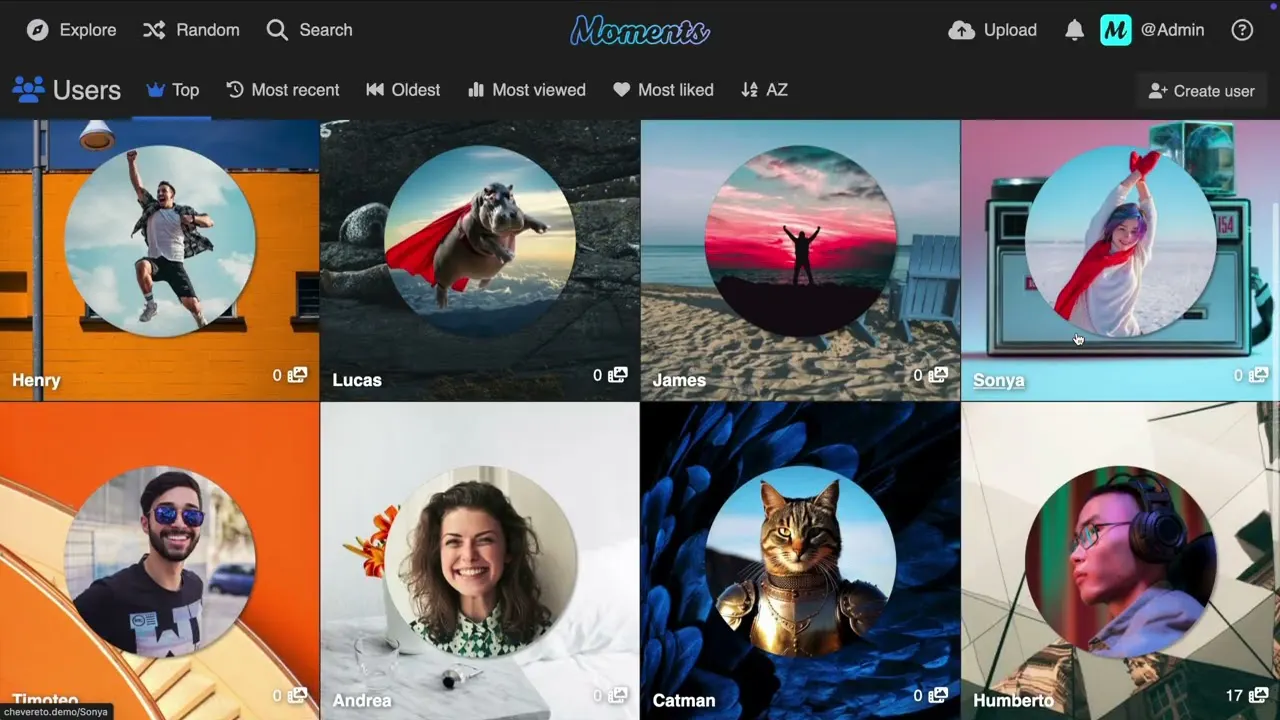Click the Andrea username link
This screenshot has width=1280, height=720.
click(362, 700)
